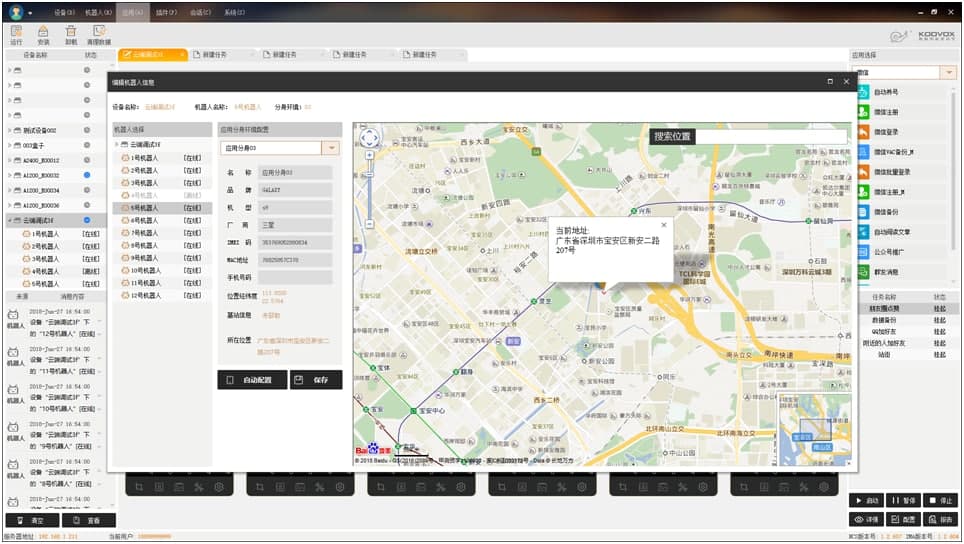The height and width of the screenshot is (544, 964).
Task: Toggle status indicator for 云端调试3f device
Action: [x=87, y=220]
